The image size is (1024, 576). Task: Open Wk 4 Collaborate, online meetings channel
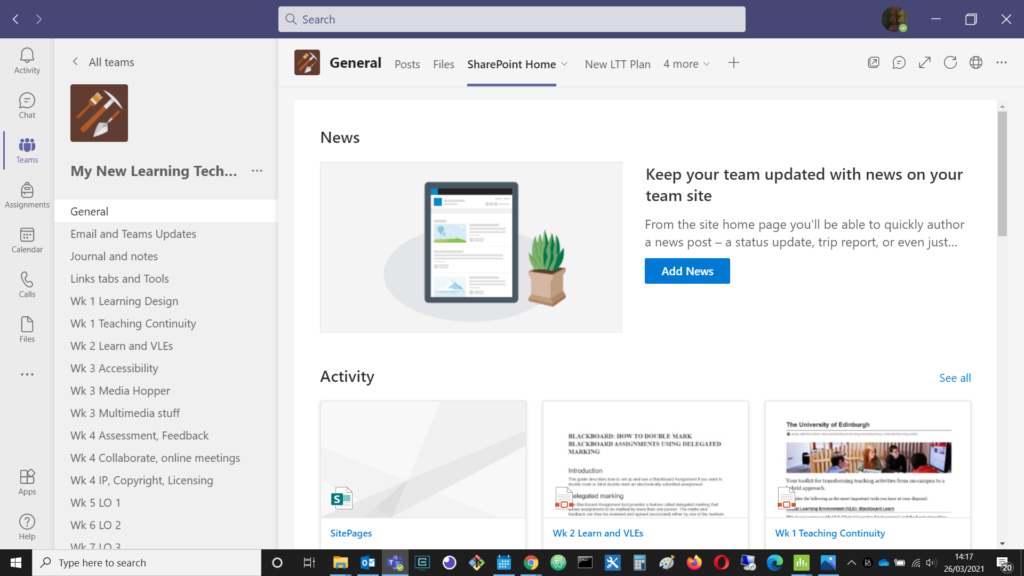click(x=167, y=458)
